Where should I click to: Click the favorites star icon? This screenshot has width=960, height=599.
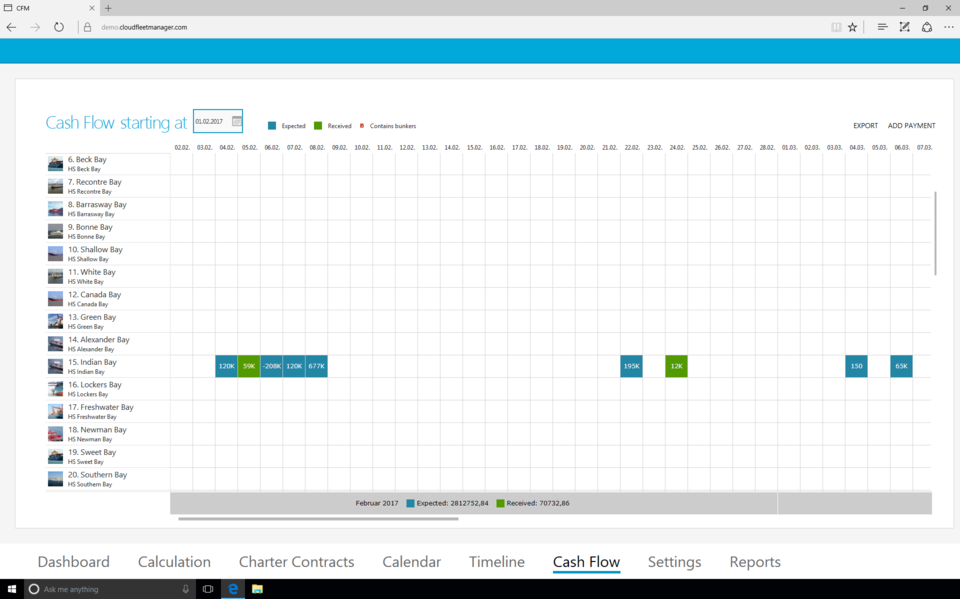click(852, 27)
